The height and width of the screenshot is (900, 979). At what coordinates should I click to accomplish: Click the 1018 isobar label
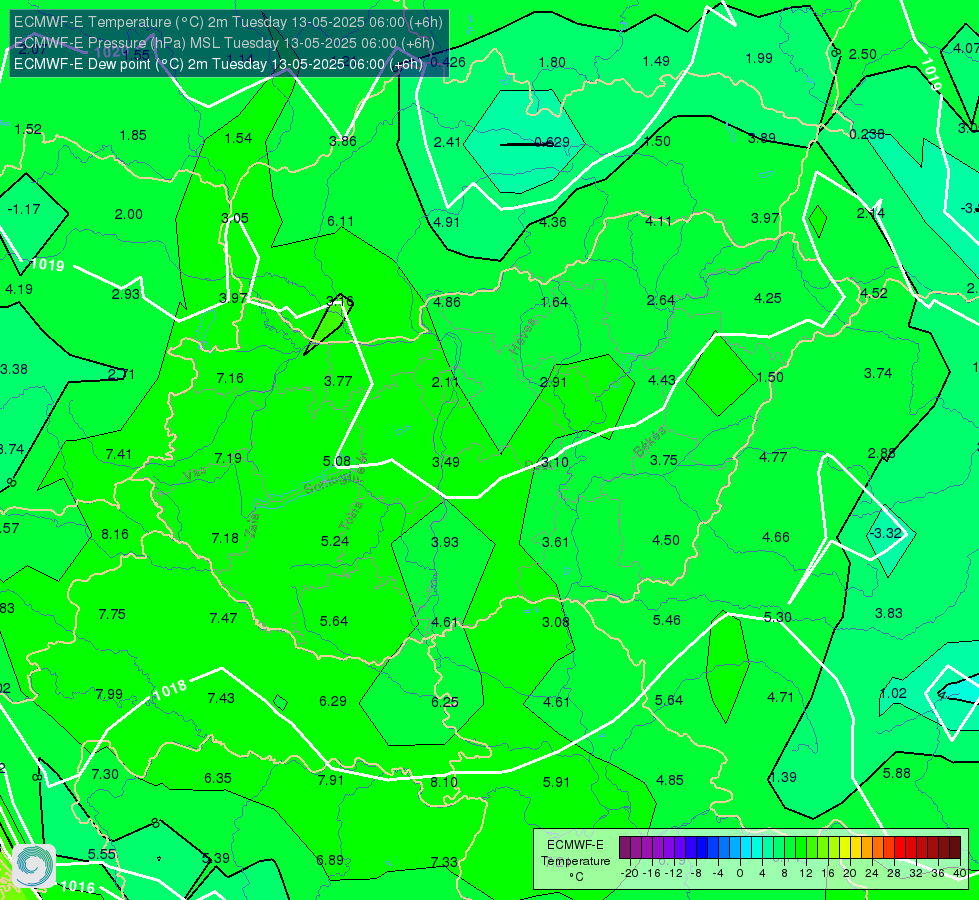point(170,690)
